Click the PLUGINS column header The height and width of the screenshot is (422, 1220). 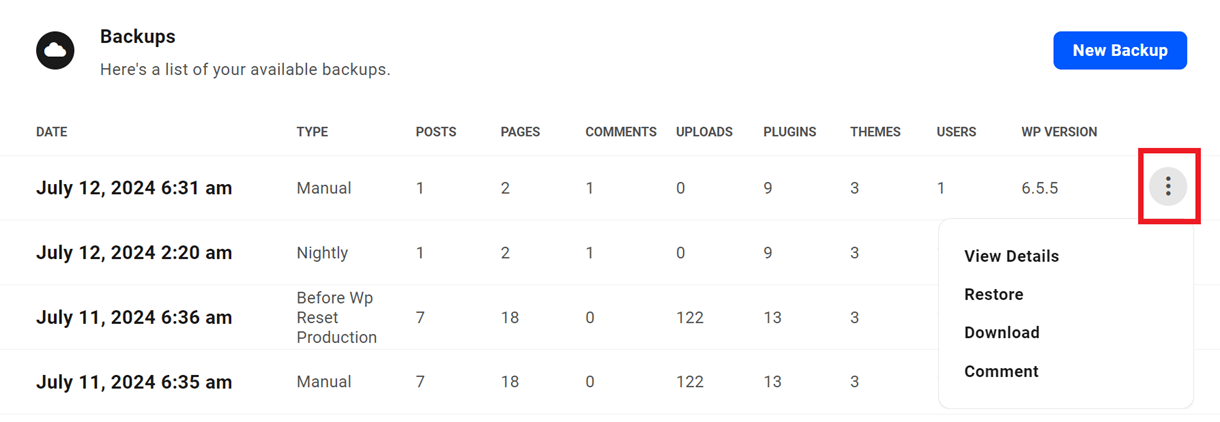[x=790, y=132]
